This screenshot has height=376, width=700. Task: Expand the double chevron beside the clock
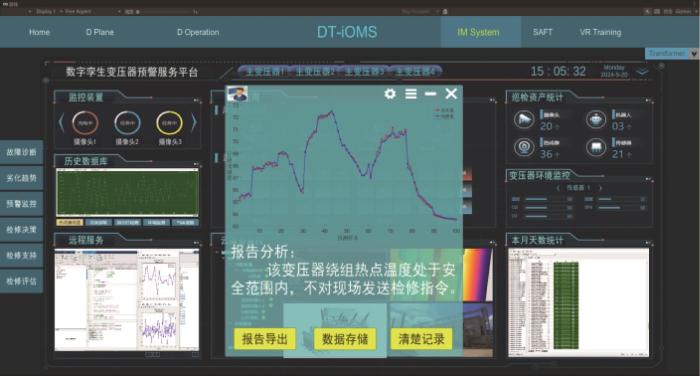(642, 71)
